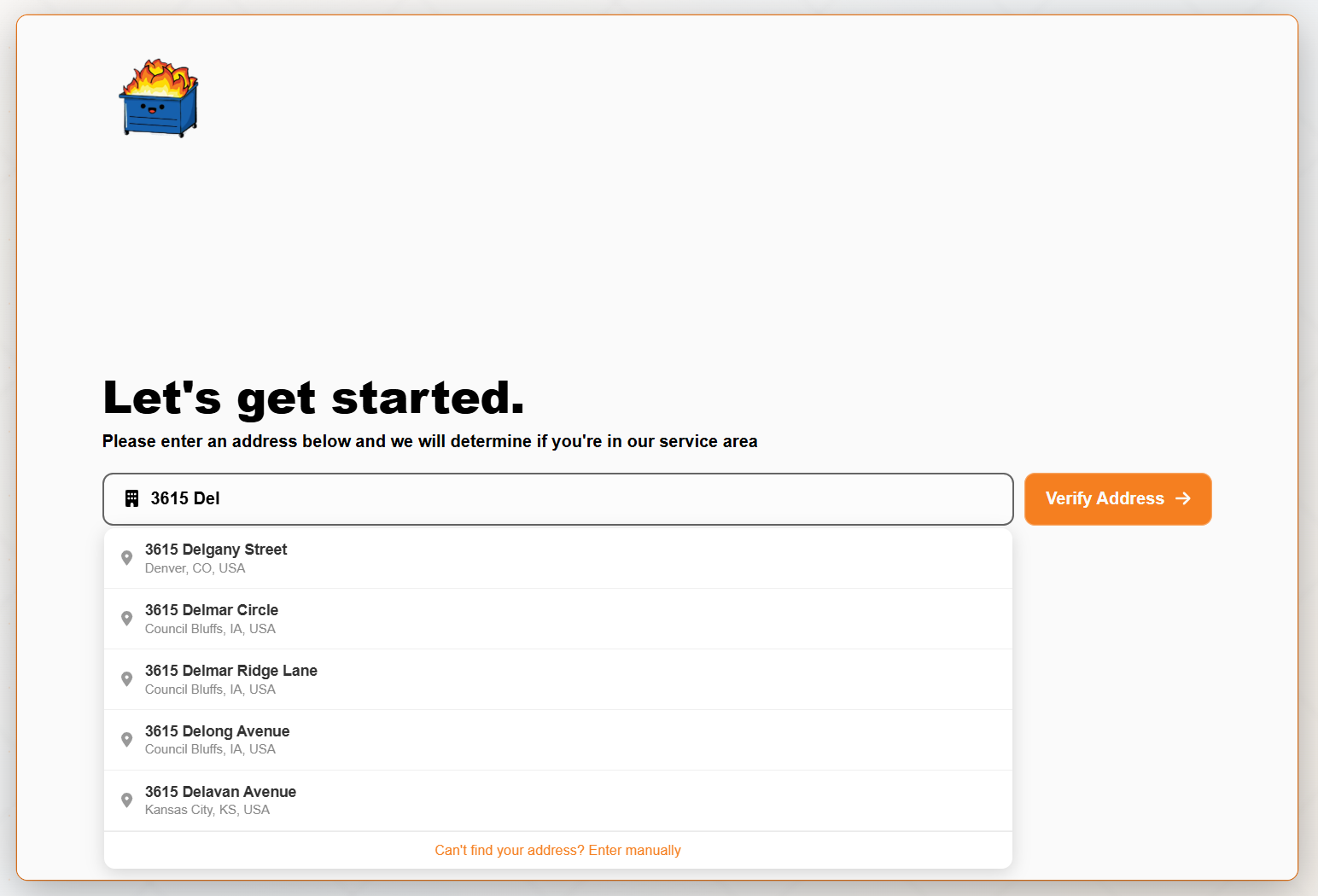The width and height of the screenshot is (1318, 896).
Task: Click the Verify Address button
Action: (1117, 499)
